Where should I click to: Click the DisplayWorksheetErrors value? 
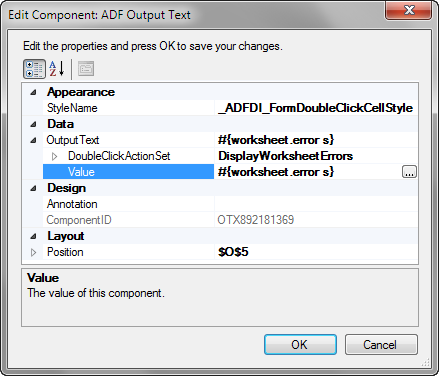[285, 156]
